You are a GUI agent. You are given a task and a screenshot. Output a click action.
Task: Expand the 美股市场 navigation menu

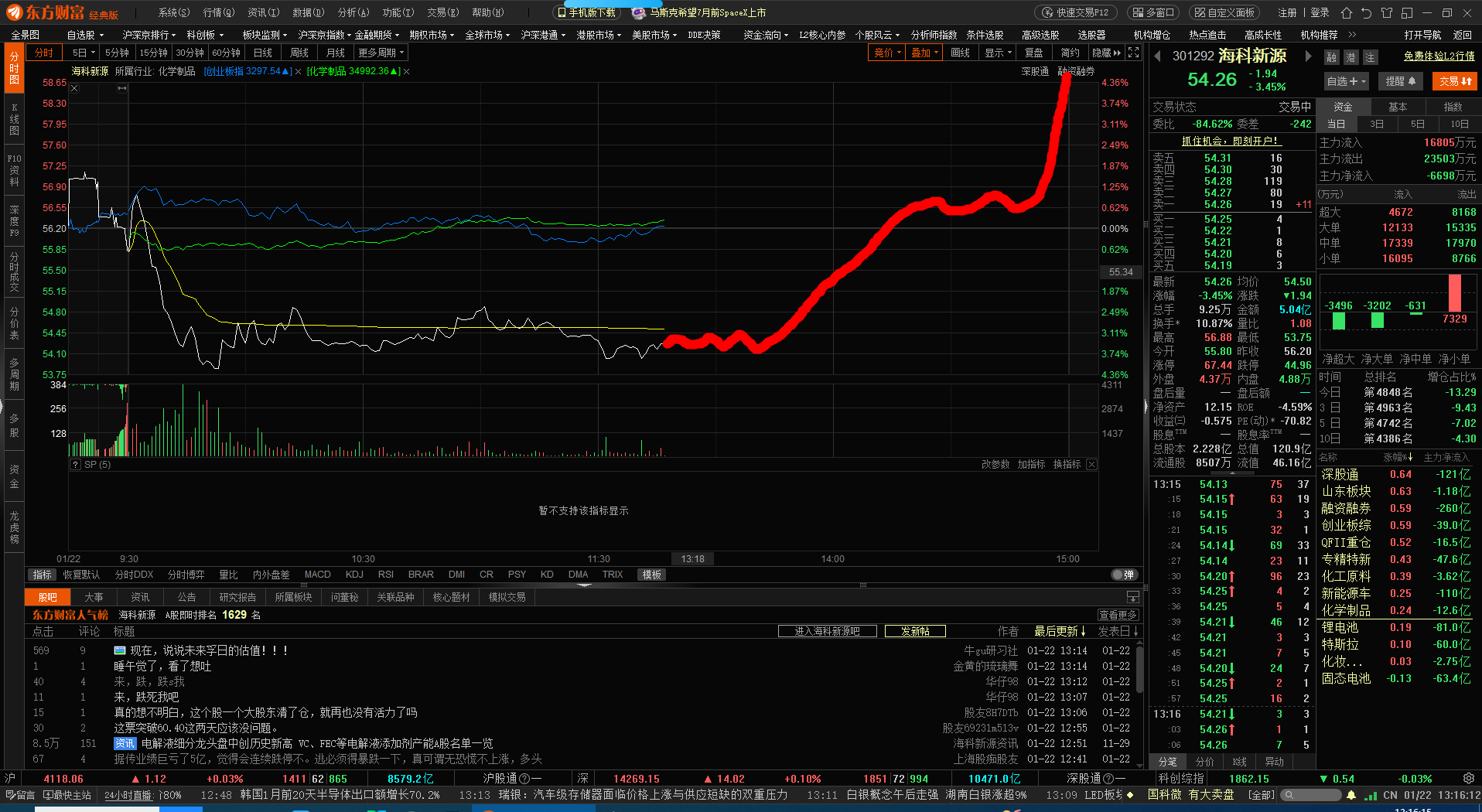click(x=654, y=35)
